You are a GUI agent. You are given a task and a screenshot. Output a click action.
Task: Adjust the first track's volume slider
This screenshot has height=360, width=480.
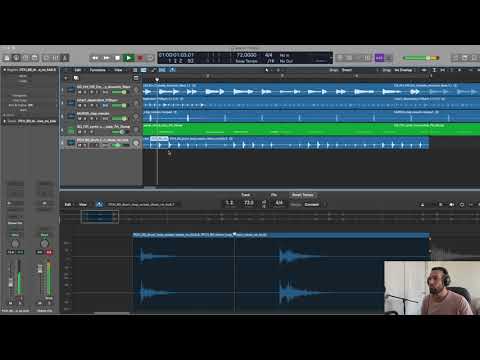point(119,92)
